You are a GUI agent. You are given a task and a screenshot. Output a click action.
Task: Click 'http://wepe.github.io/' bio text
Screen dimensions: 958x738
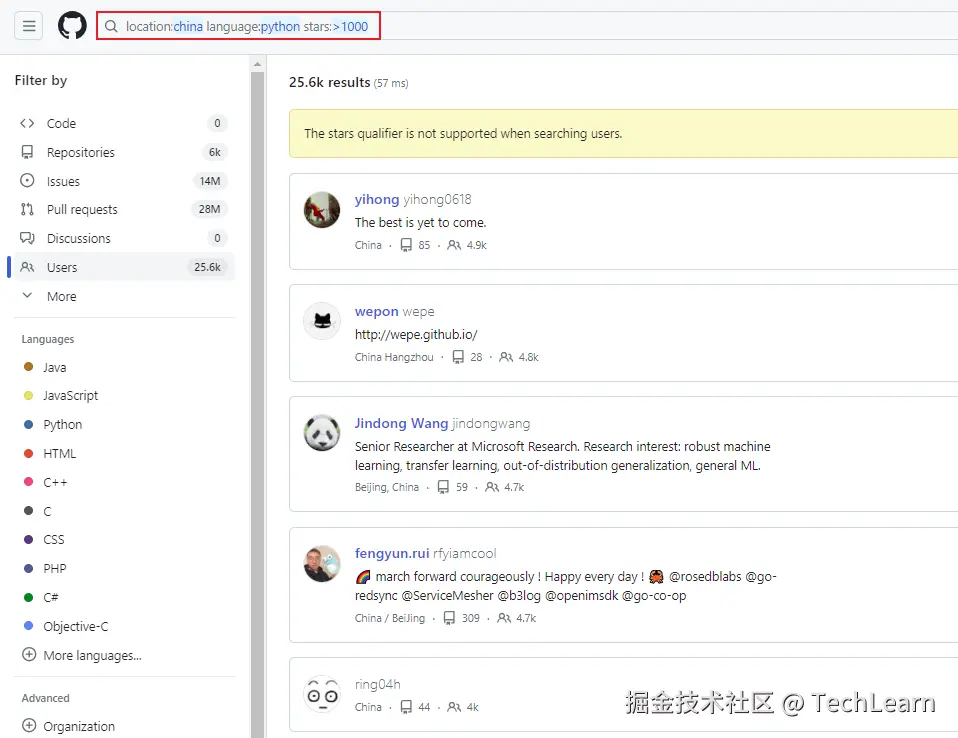click(x=416, y=334)
